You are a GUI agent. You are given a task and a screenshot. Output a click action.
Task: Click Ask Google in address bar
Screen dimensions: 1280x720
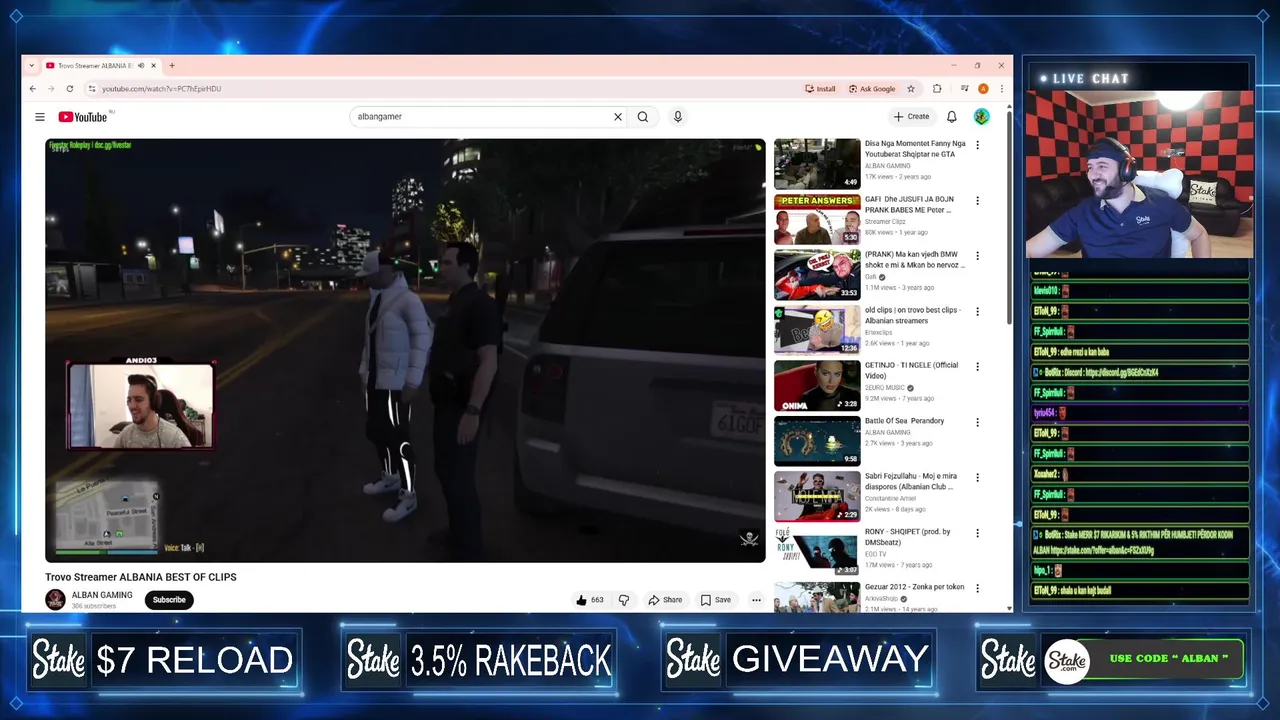pos(872,89)
